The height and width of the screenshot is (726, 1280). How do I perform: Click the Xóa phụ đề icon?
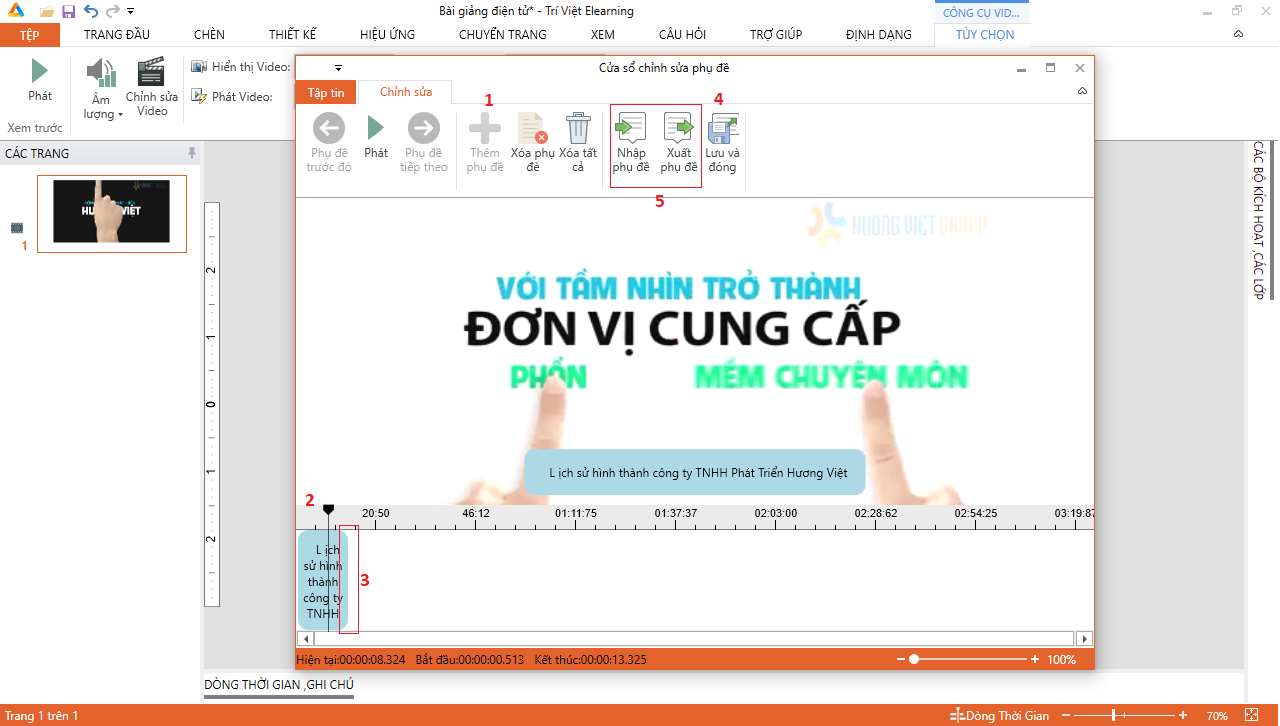point(532,128)
